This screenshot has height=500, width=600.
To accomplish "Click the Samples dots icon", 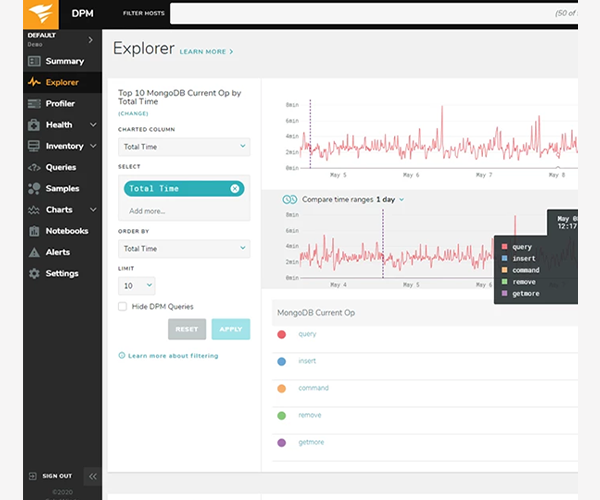I will (34, 189).
